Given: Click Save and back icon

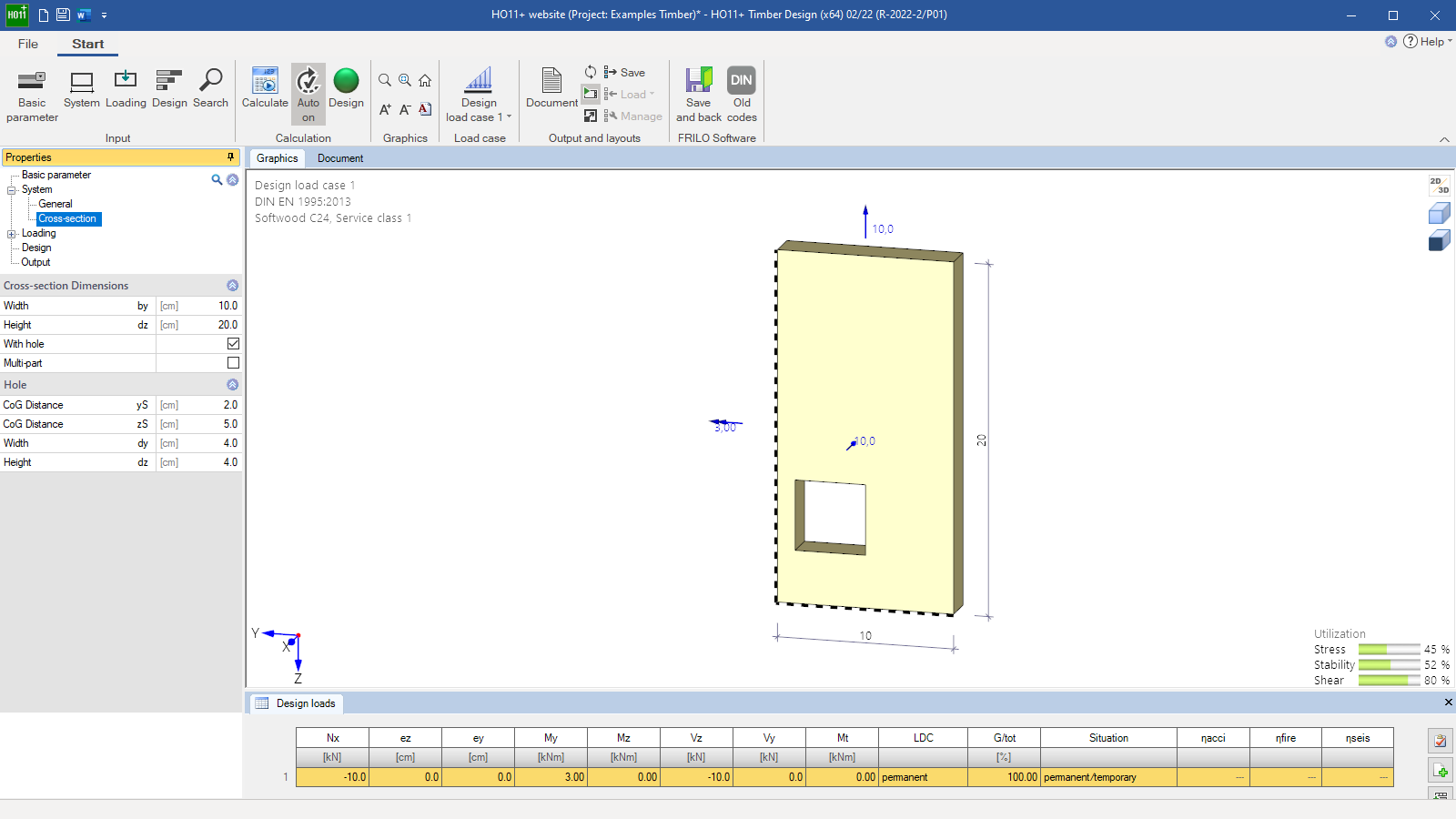Looking at the screenshot, I should coord(699,95).
